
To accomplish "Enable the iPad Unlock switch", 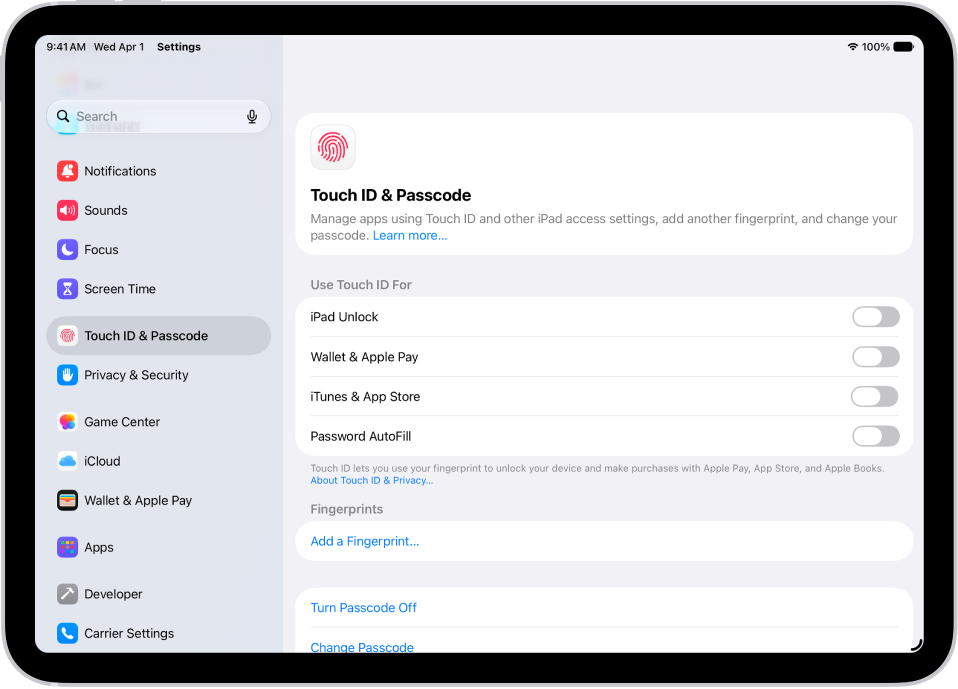I will pos(876,317).
